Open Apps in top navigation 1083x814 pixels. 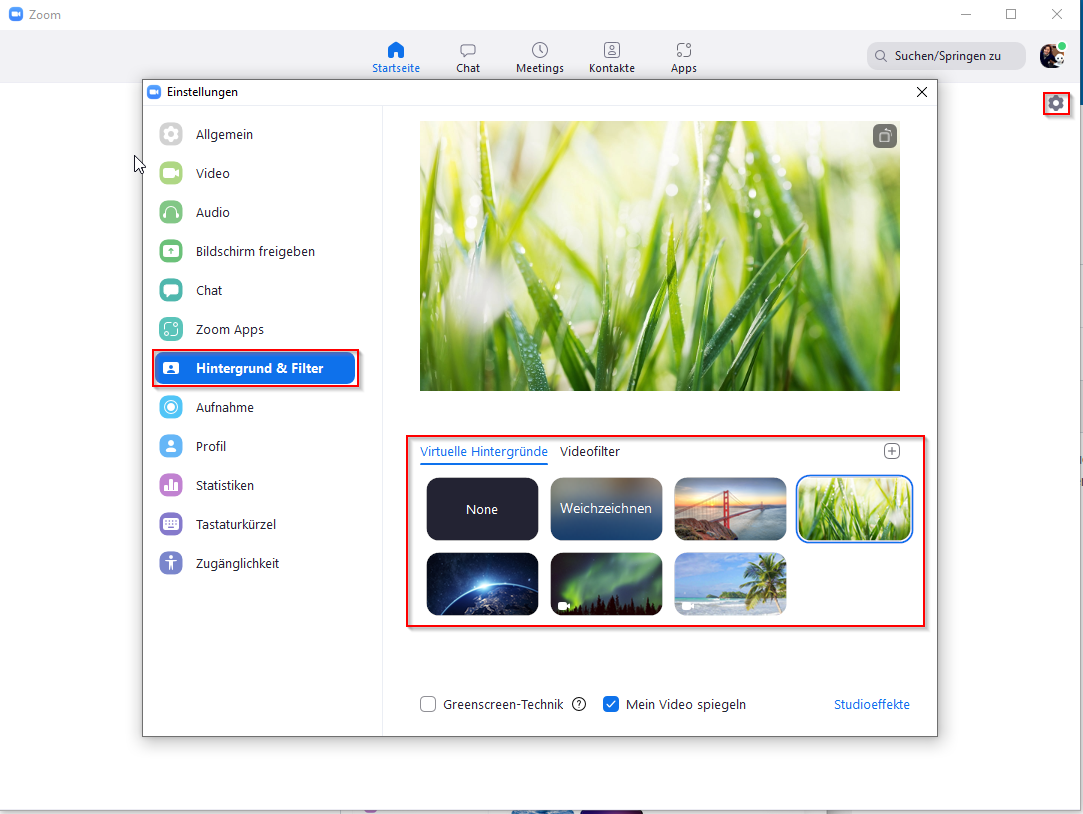683,58
